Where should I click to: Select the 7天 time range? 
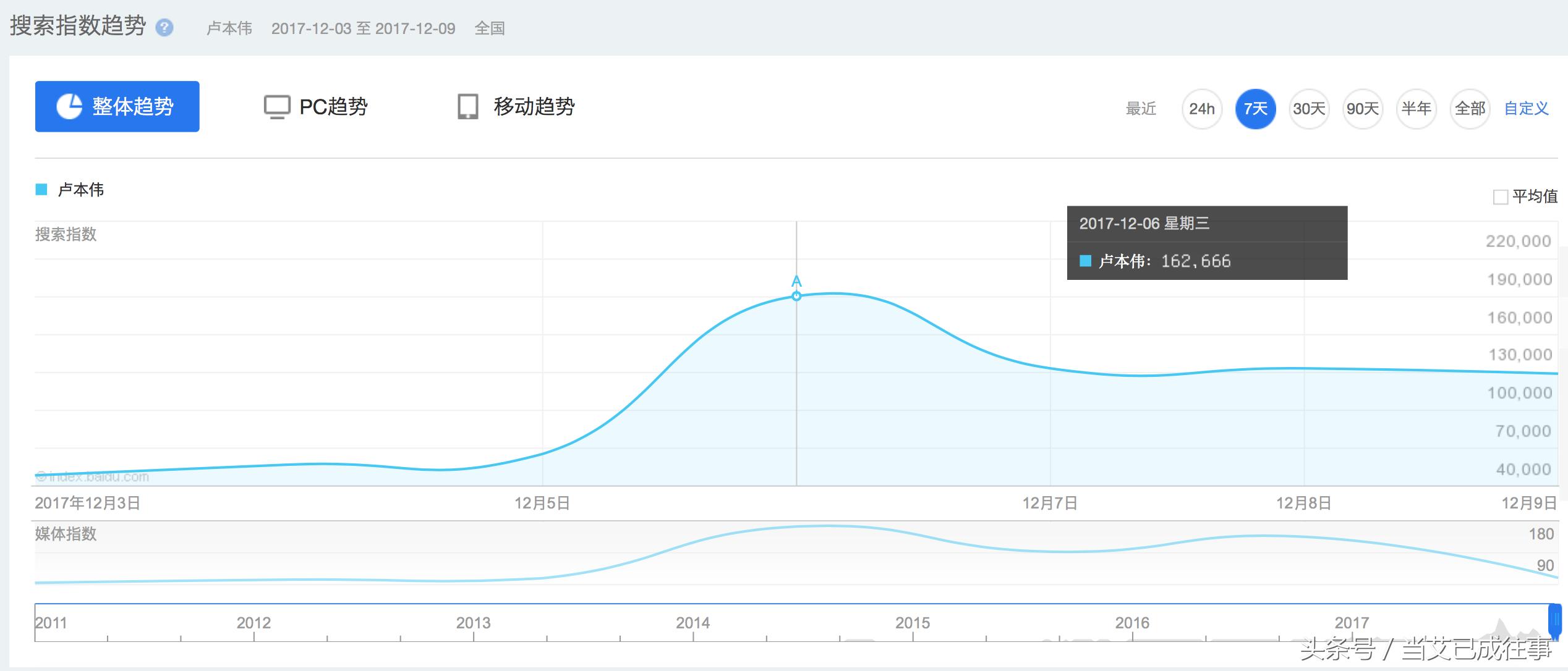point(1255,109)
